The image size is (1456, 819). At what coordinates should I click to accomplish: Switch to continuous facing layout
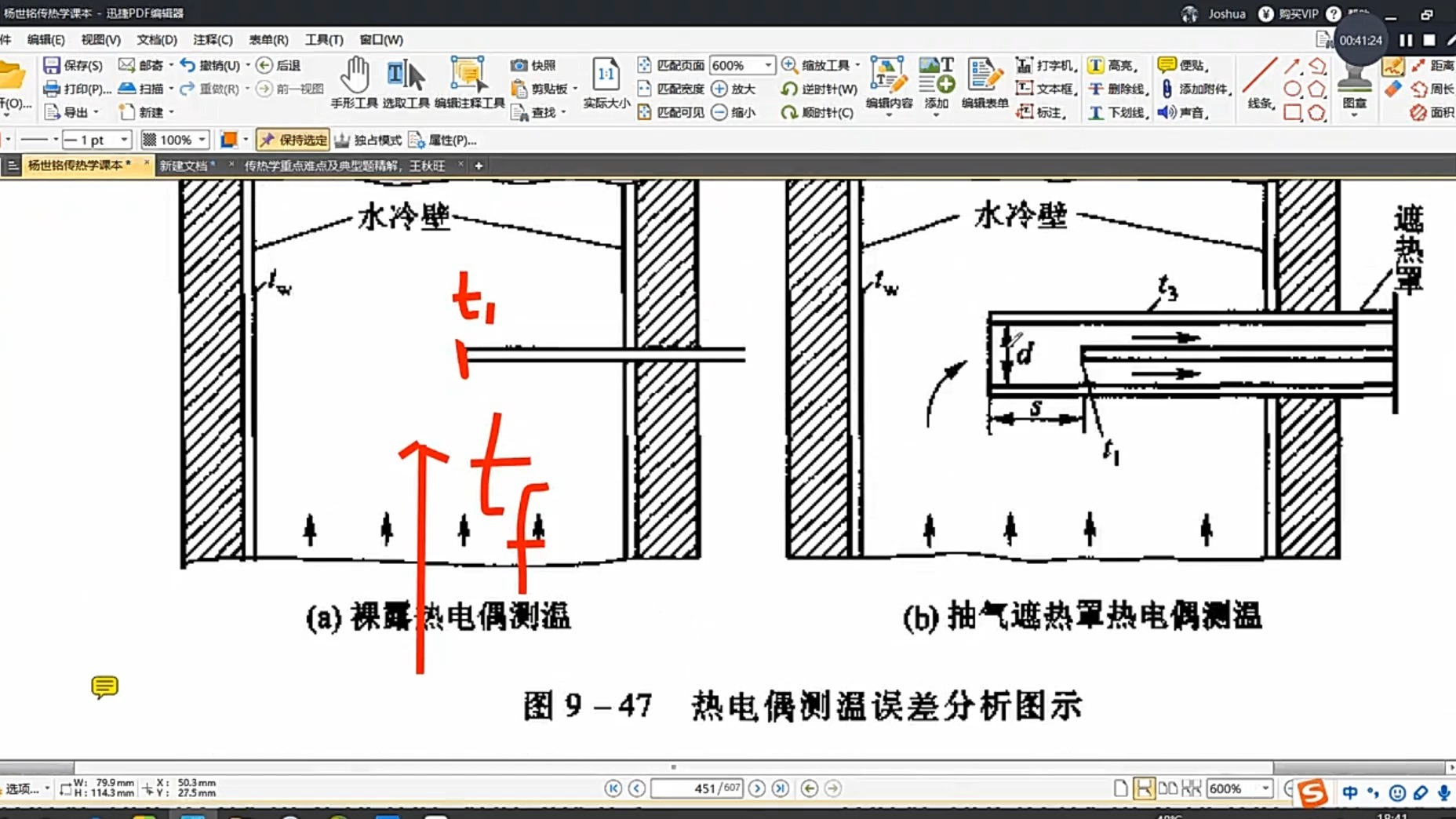1191,788
